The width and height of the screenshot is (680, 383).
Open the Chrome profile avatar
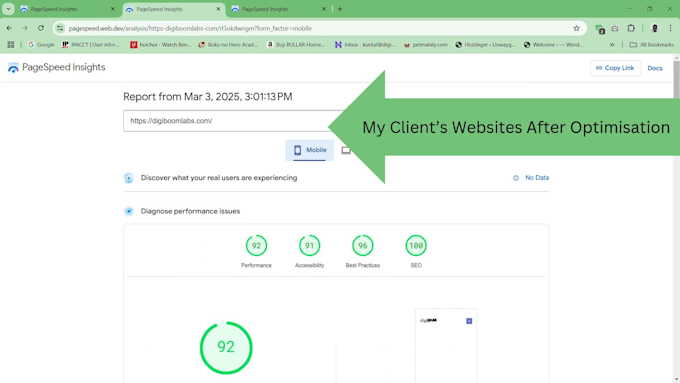click(x=655, y=28)
